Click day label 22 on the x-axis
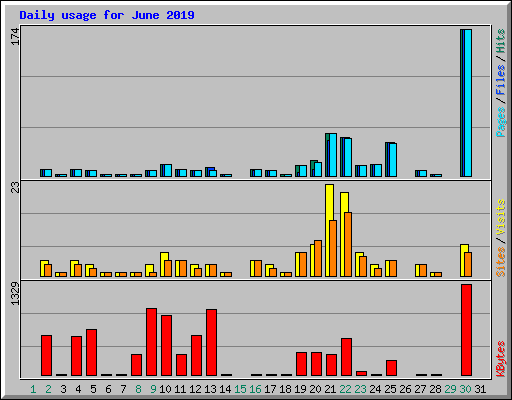Screen dimensions: 512x400 pos(345,389)
